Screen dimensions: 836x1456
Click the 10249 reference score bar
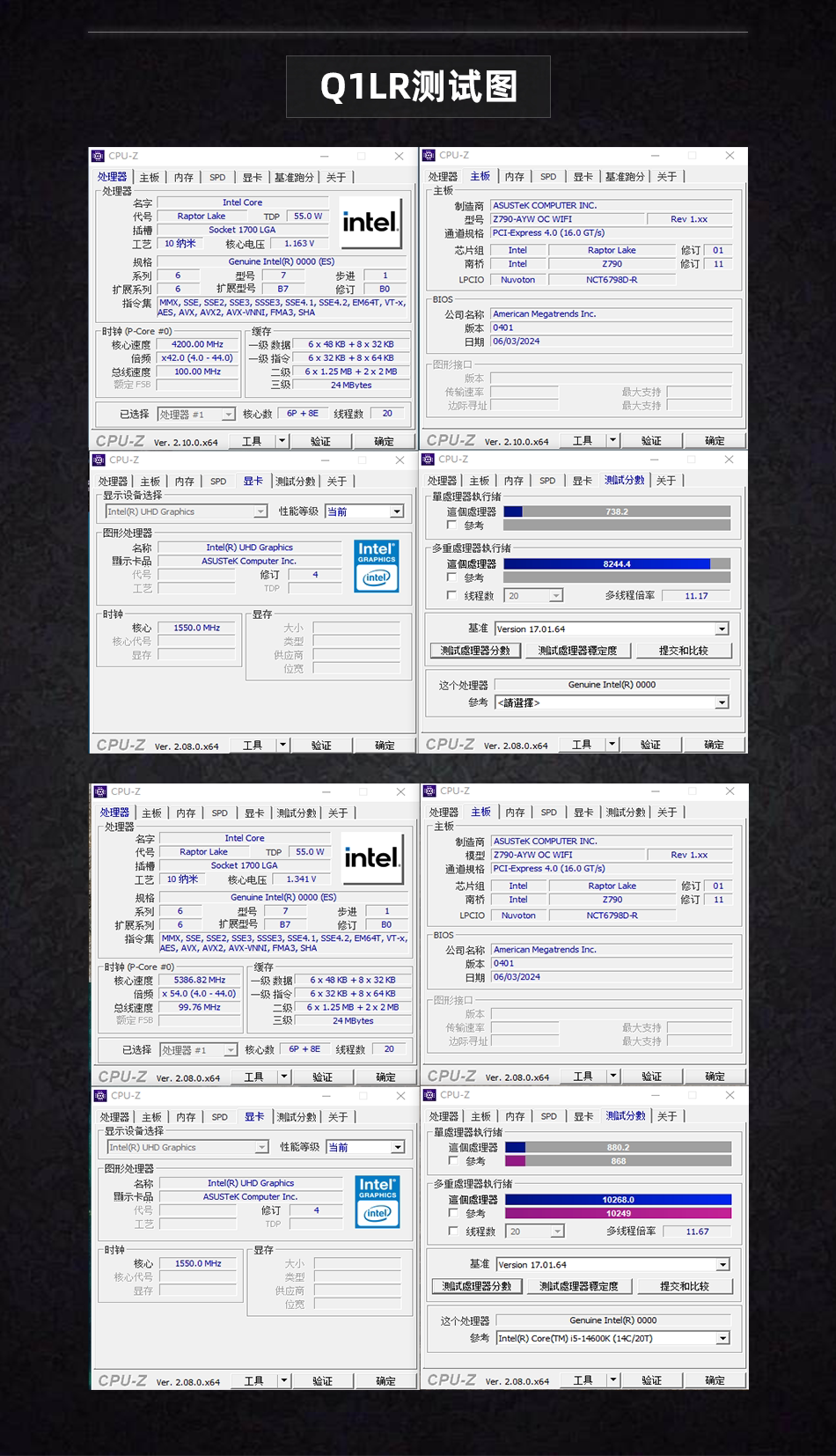619,1213
